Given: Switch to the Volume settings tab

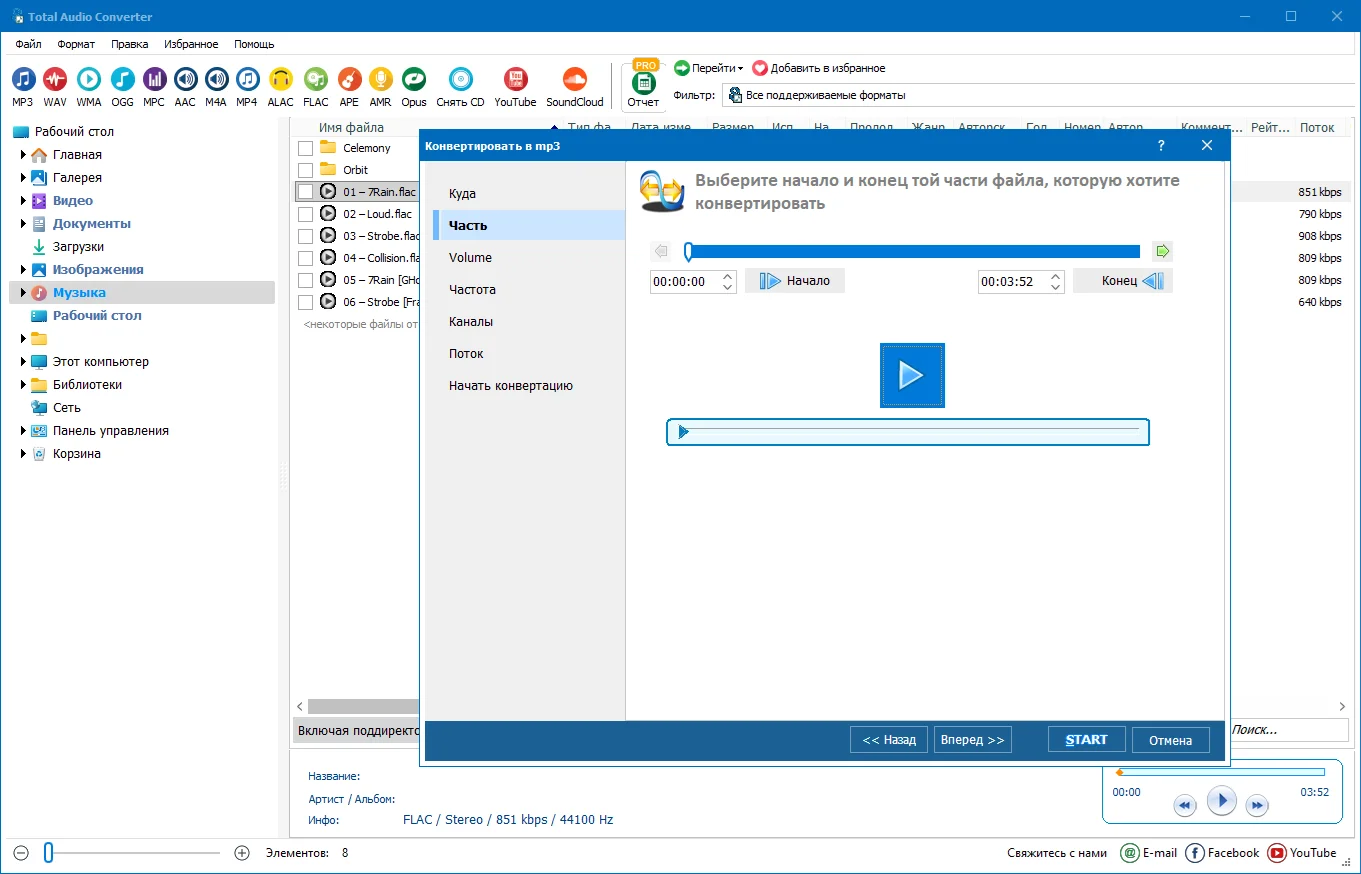Looking at the screenshot, I should pos(470,257).
